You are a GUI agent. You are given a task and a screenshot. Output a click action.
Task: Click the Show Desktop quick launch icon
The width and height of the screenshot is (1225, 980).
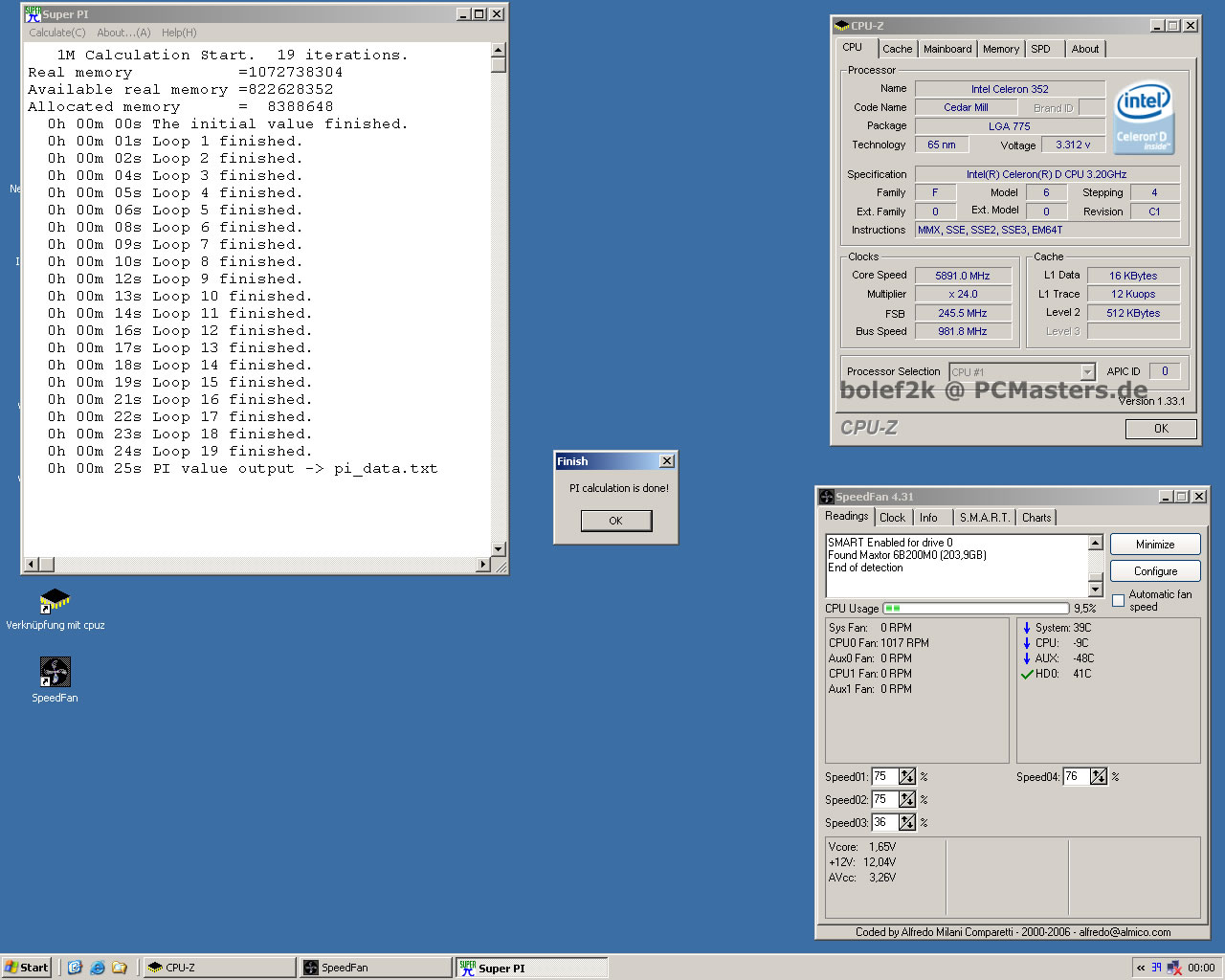tap(76, 968)
